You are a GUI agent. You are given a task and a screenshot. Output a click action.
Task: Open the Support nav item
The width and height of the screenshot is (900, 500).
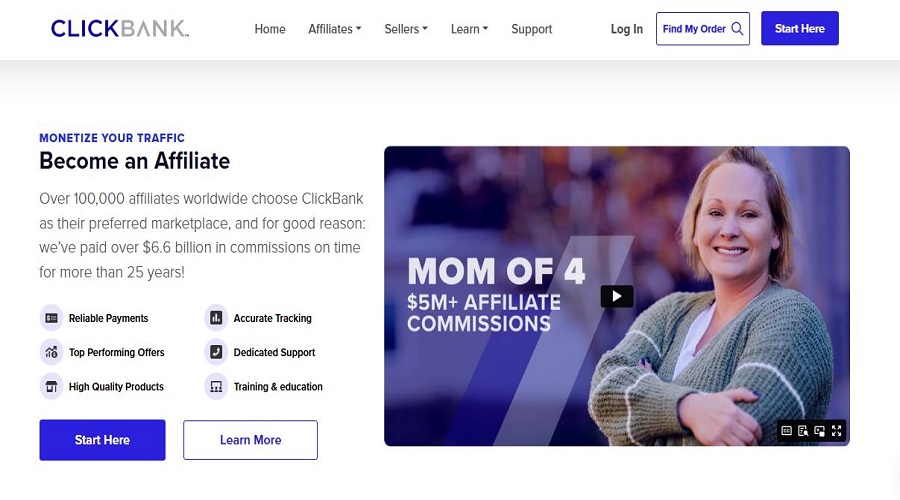coord(531,29)
